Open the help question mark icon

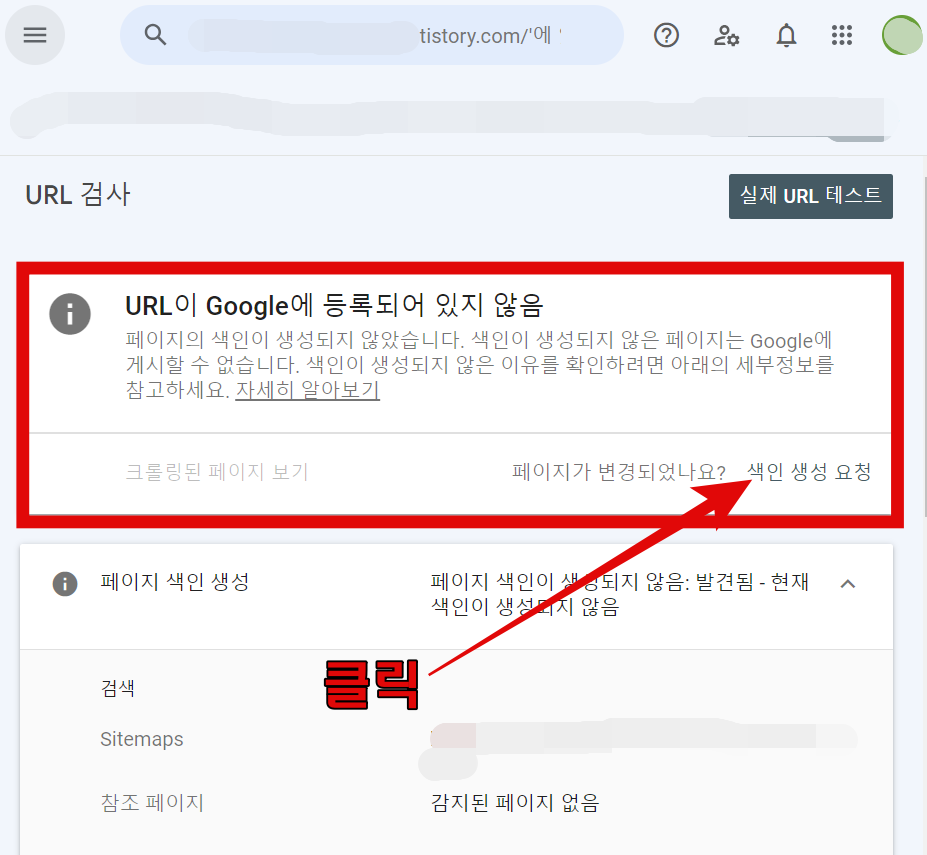pos(666,35)
